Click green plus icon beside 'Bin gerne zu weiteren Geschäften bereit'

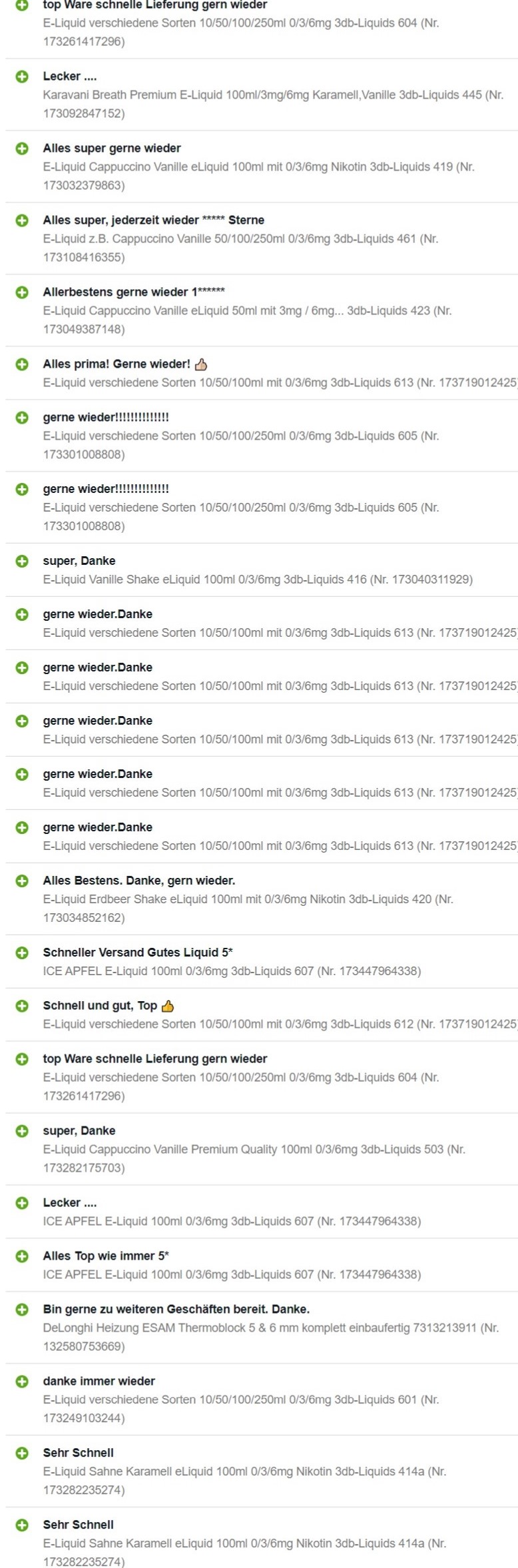pyautogui.click(x=22, y=1310)
